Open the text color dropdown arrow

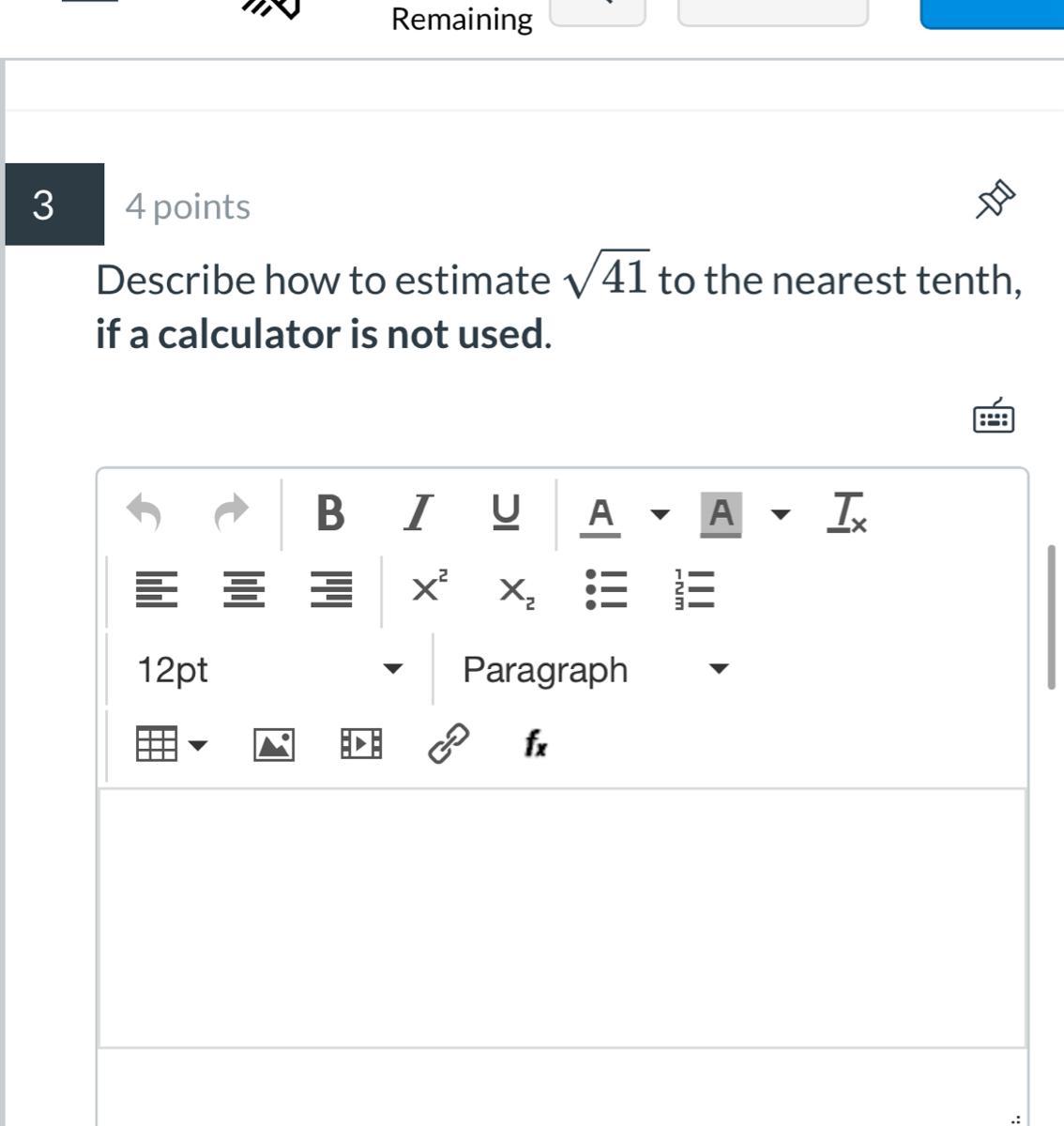click(x=661, y=514)
